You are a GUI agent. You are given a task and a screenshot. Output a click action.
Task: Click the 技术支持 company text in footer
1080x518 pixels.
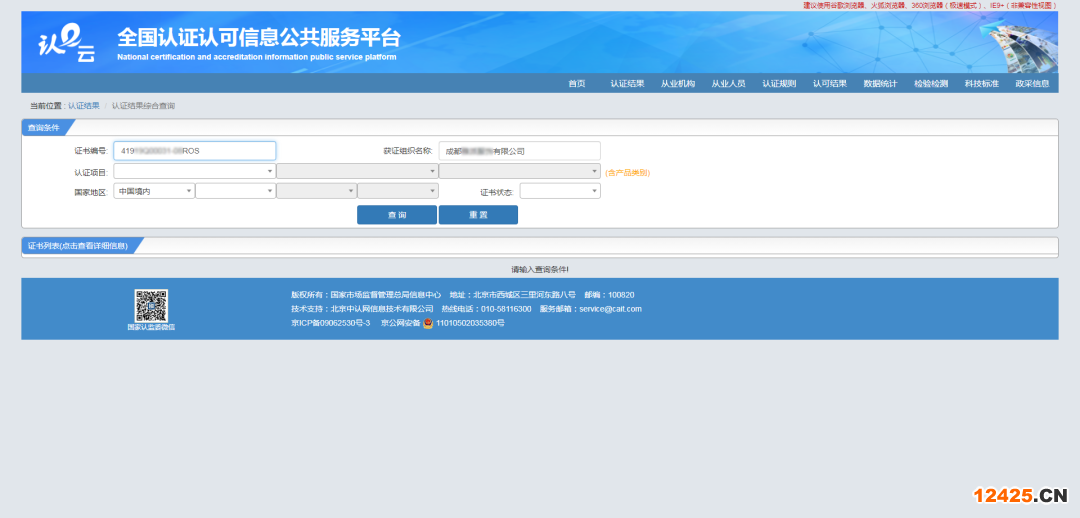click(362, 309)
